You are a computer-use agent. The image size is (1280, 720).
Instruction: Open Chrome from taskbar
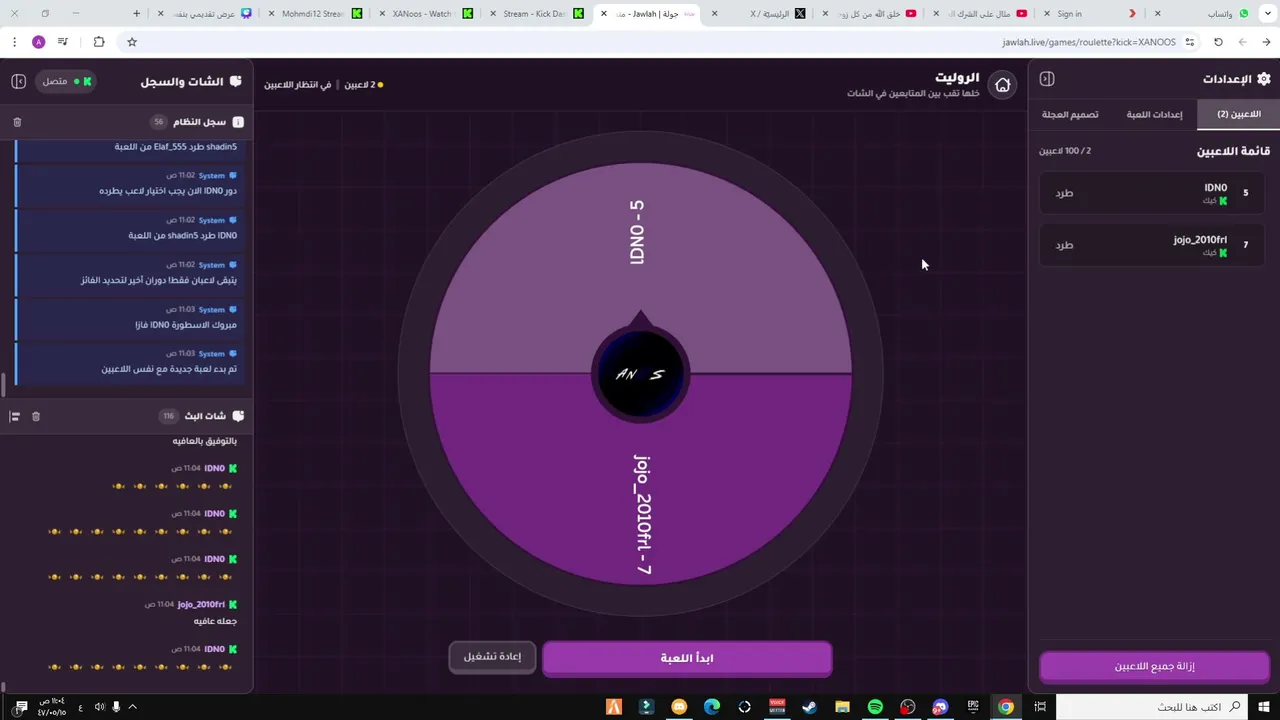1006,707
